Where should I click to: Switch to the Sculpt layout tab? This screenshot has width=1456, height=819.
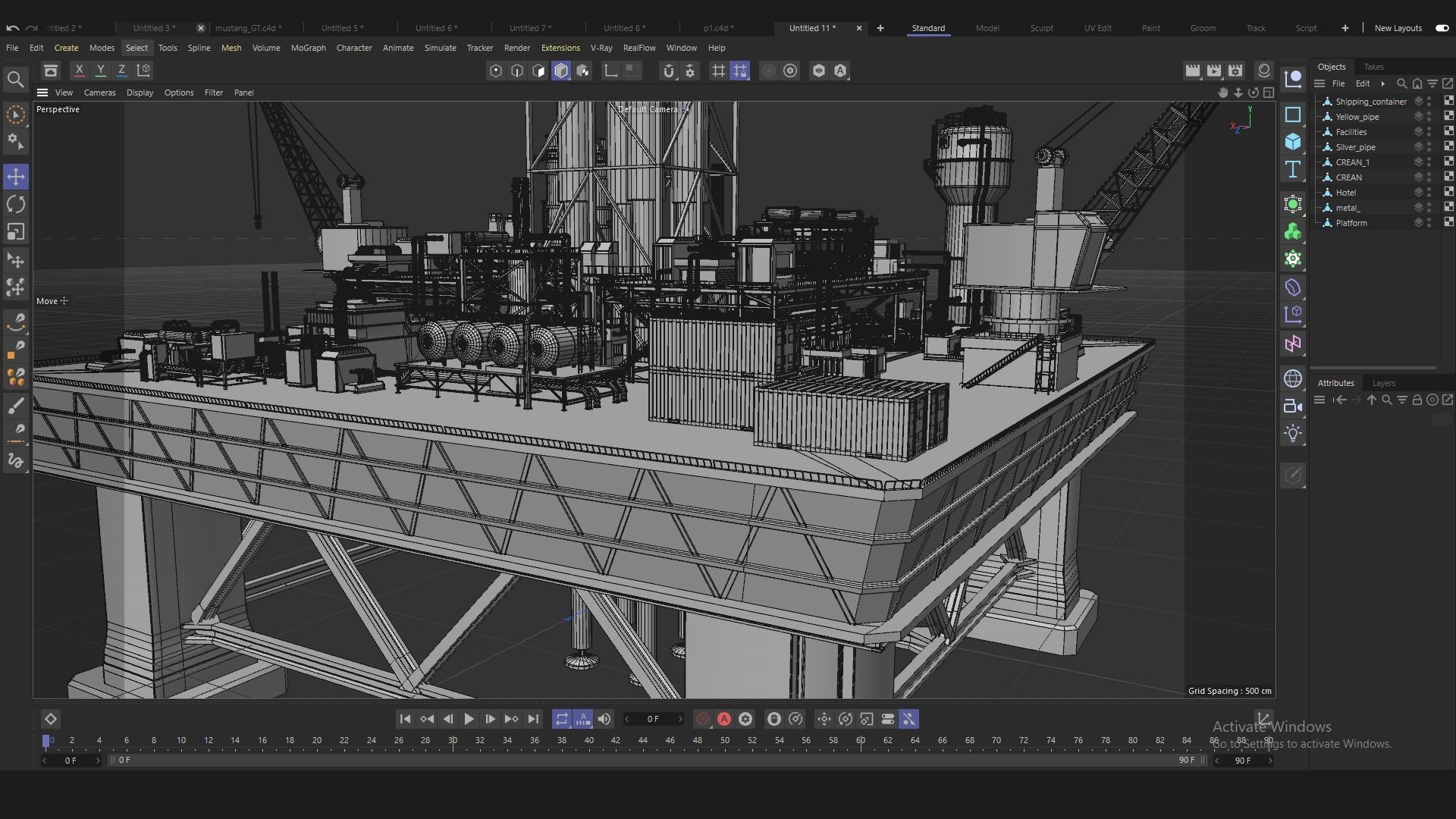(x=1041, y=28)
